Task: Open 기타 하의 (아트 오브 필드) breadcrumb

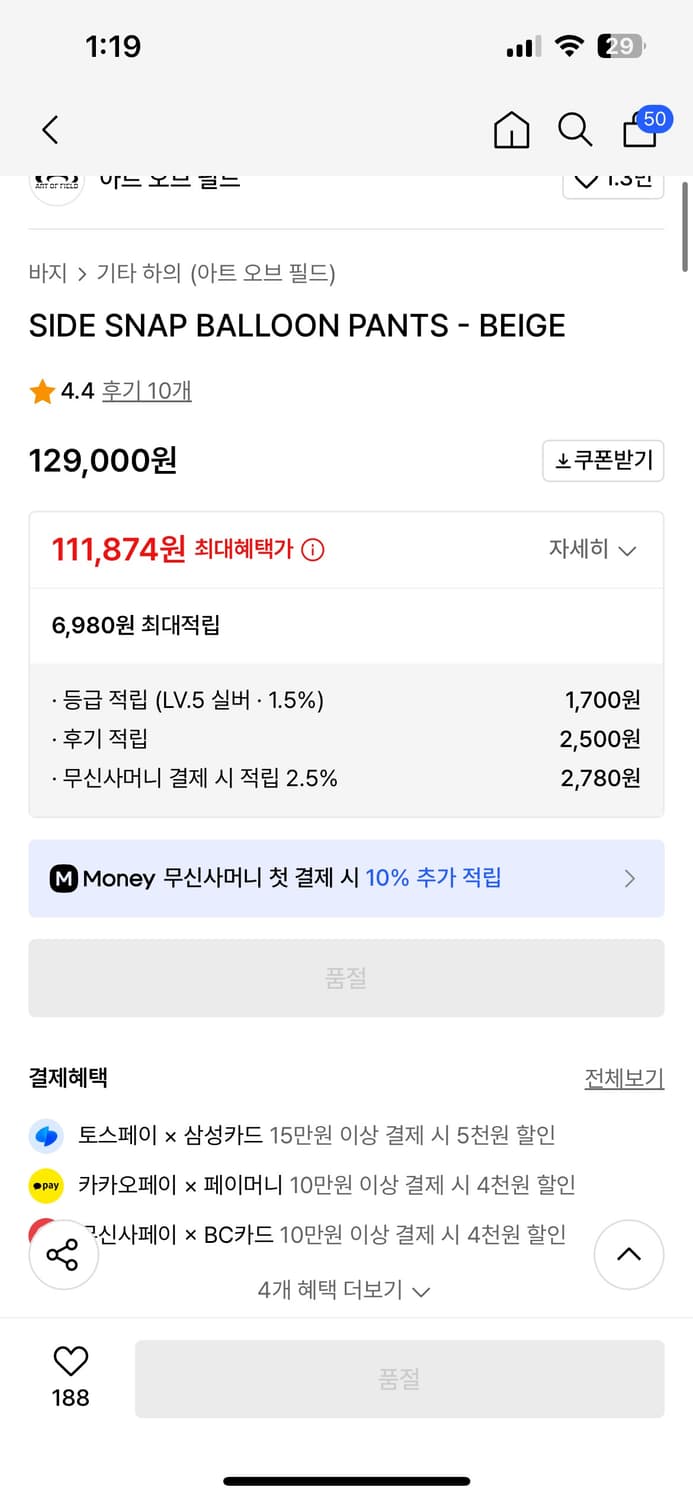Action: [x=216, y=273]
